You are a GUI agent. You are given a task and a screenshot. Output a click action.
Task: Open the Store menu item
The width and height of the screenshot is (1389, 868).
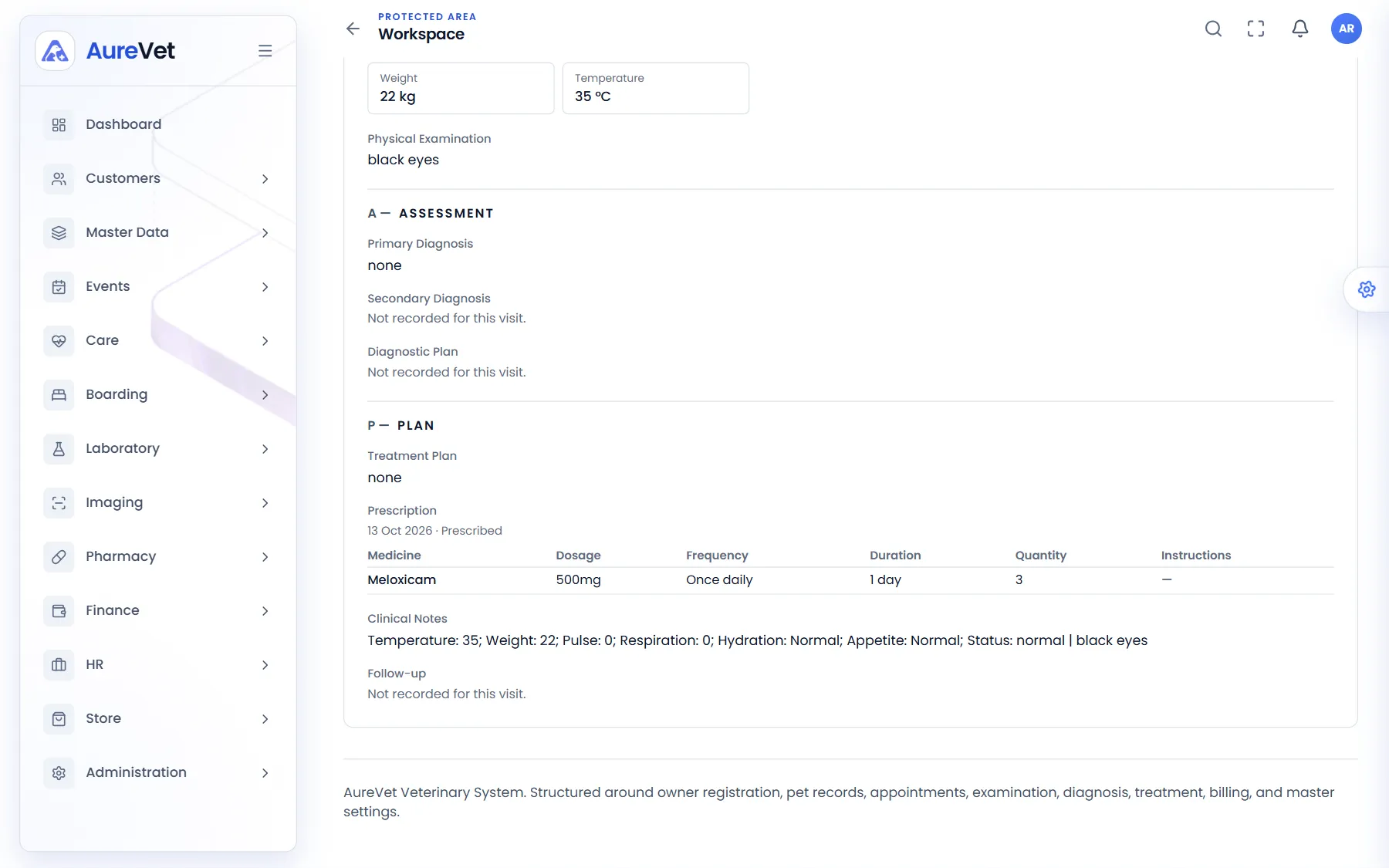(158, 719)
